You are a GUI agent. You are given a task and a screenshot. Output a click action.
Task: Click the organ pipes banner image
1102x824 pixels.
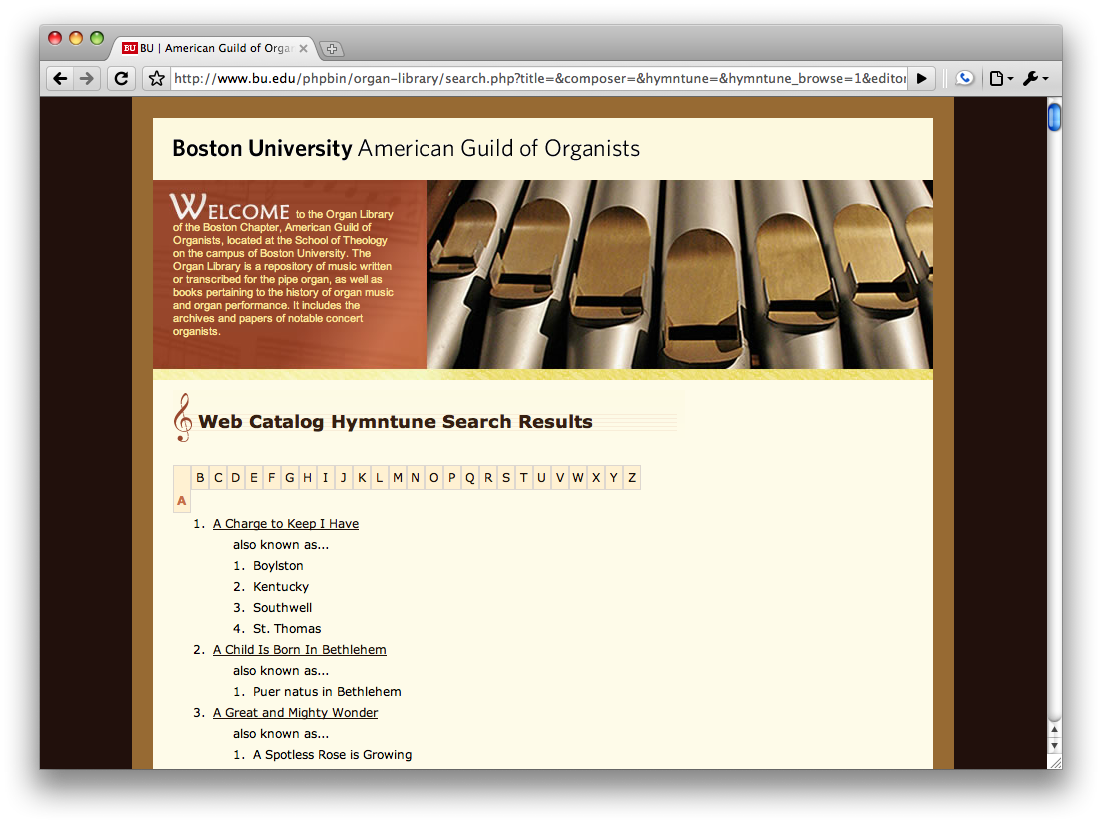click(680, 274)
